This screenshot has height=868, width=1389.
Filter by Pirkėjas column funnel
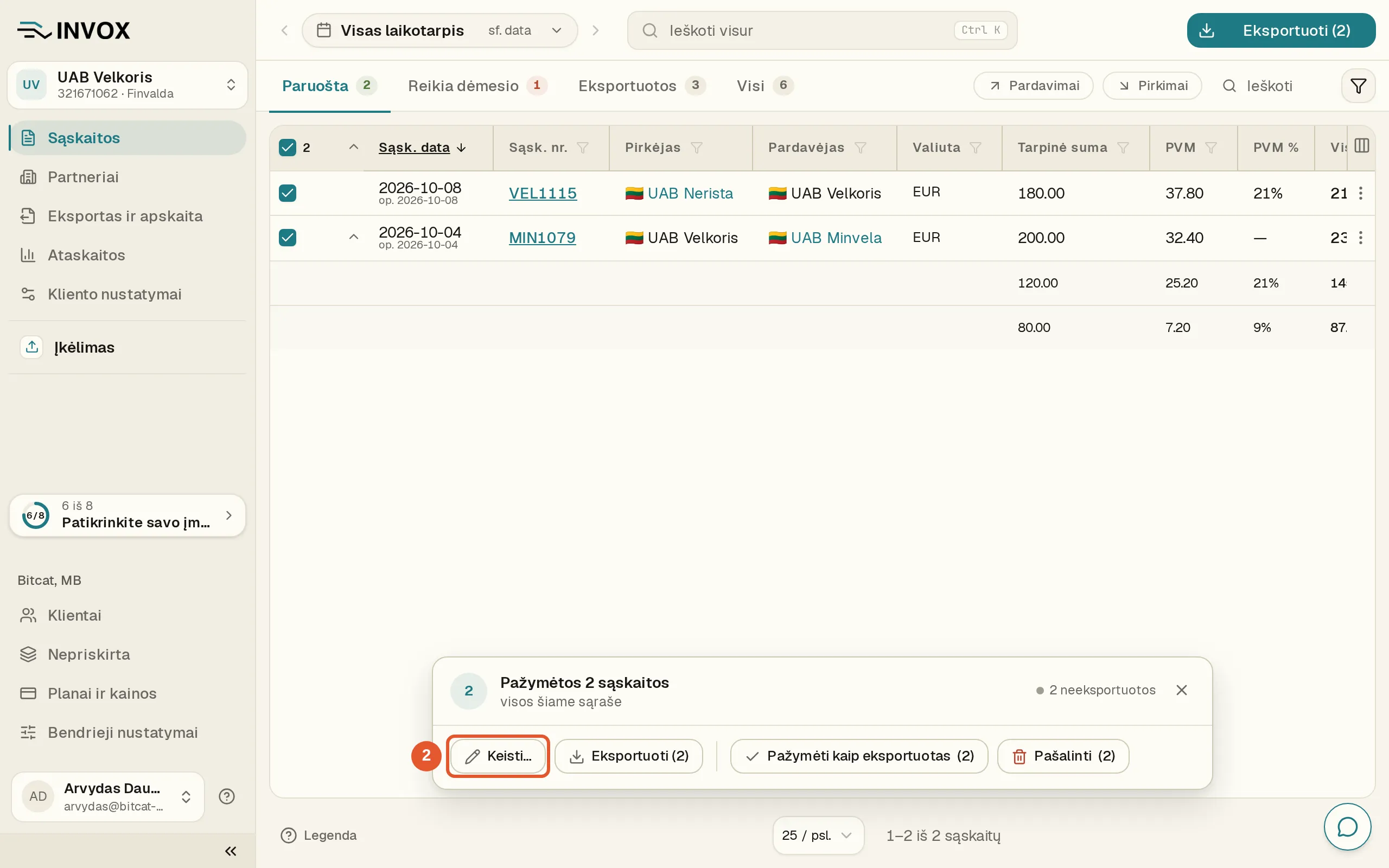point(696,148)
